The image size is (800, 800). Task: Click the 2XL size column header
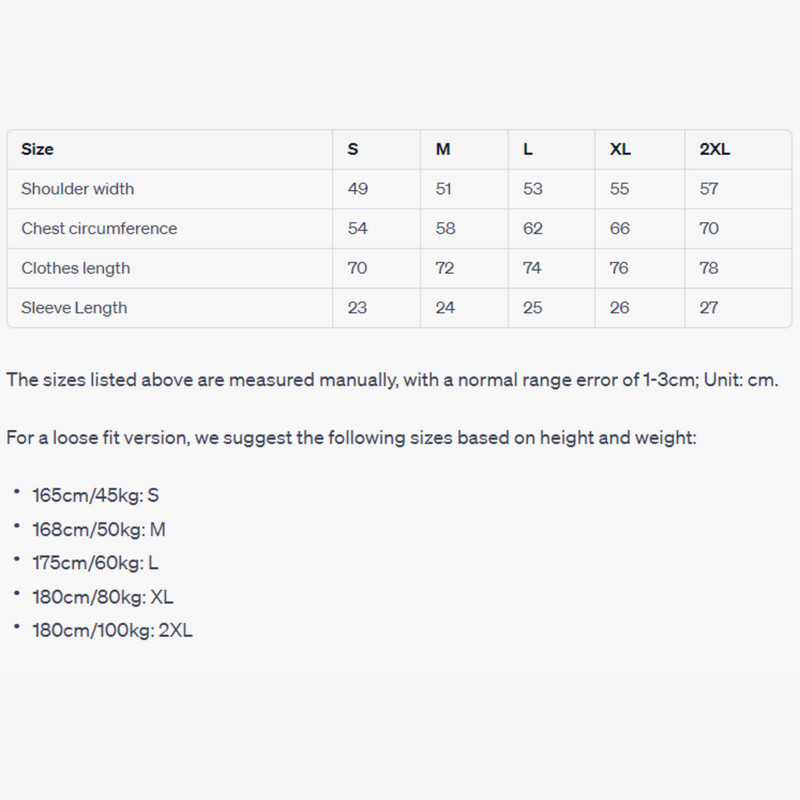(715, 149)
